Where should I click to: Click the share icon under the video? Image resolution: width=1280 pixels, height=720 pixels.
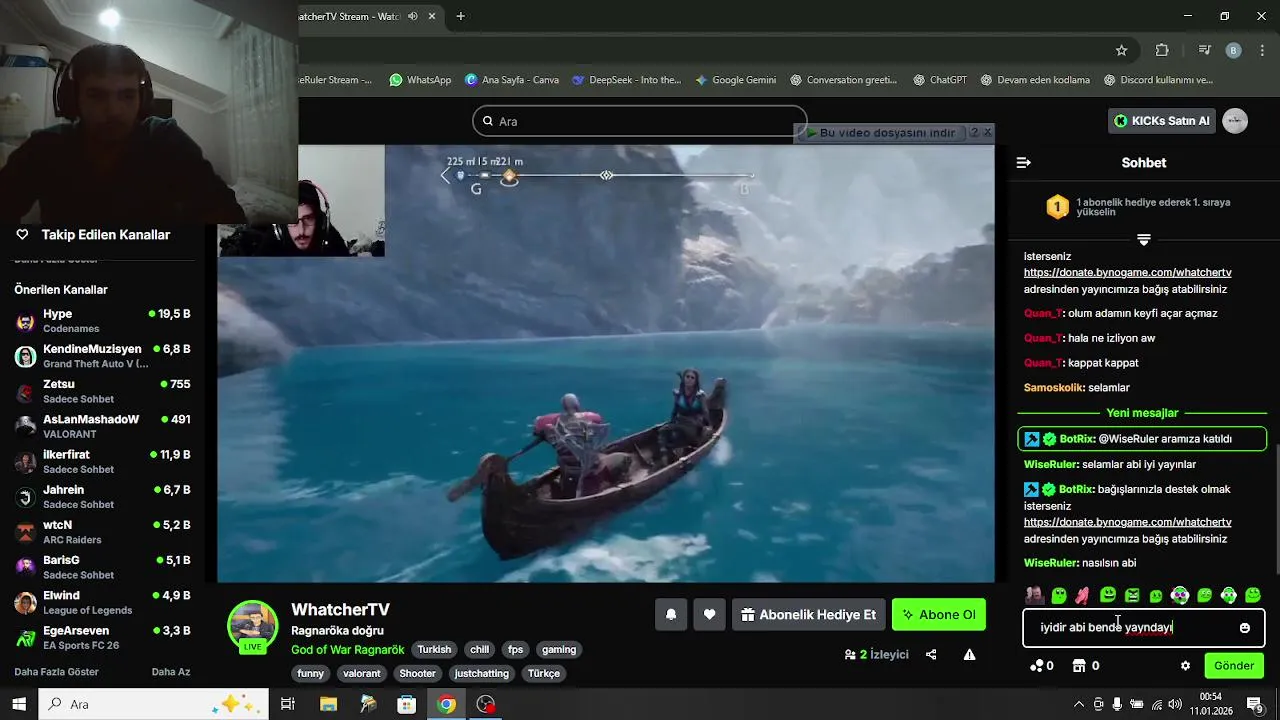pos(931,654)
